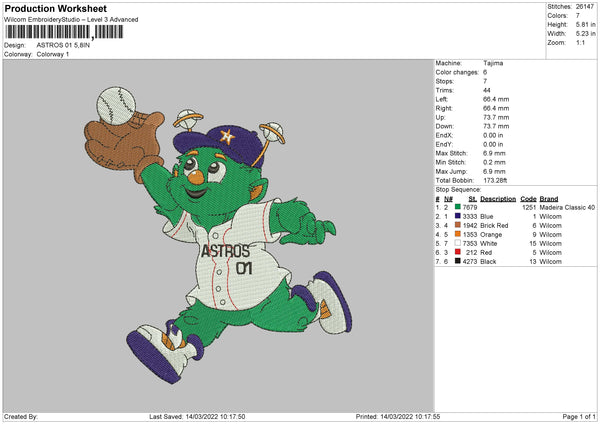Viewport: 600px width, 424px height.
Task: Click the 'Left:' extent label
Action: point(441,99)
